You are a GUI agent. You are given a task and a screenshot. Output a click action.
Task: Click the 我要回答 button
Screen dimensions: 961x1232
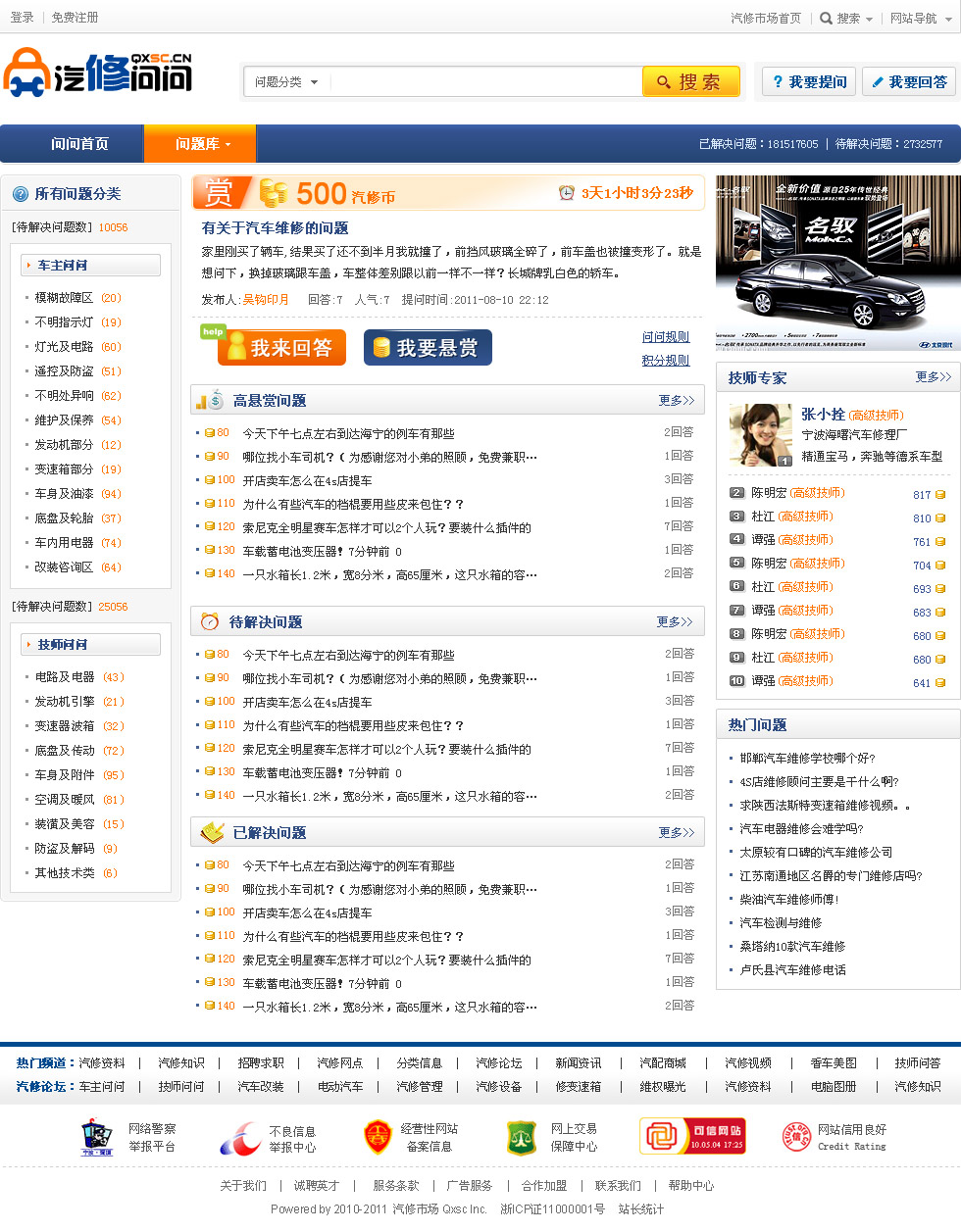909,81
